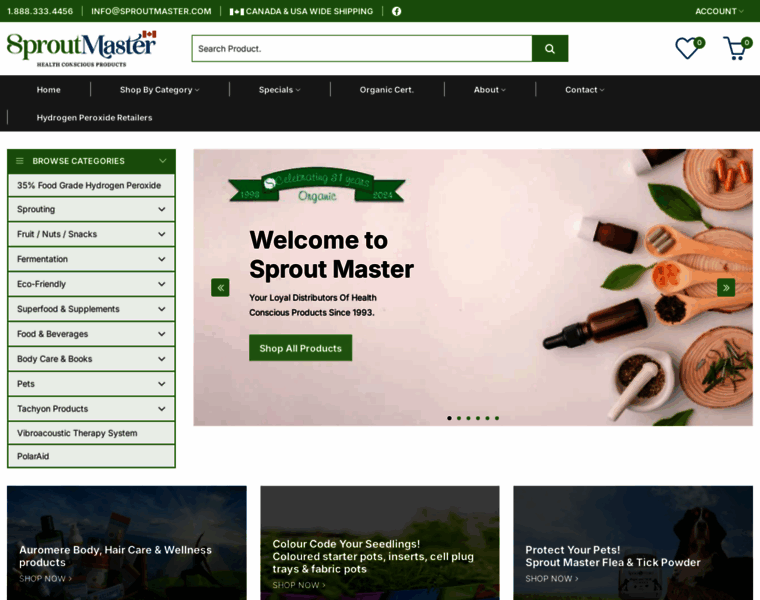Open Shop By Category menu

click(159, 90)
